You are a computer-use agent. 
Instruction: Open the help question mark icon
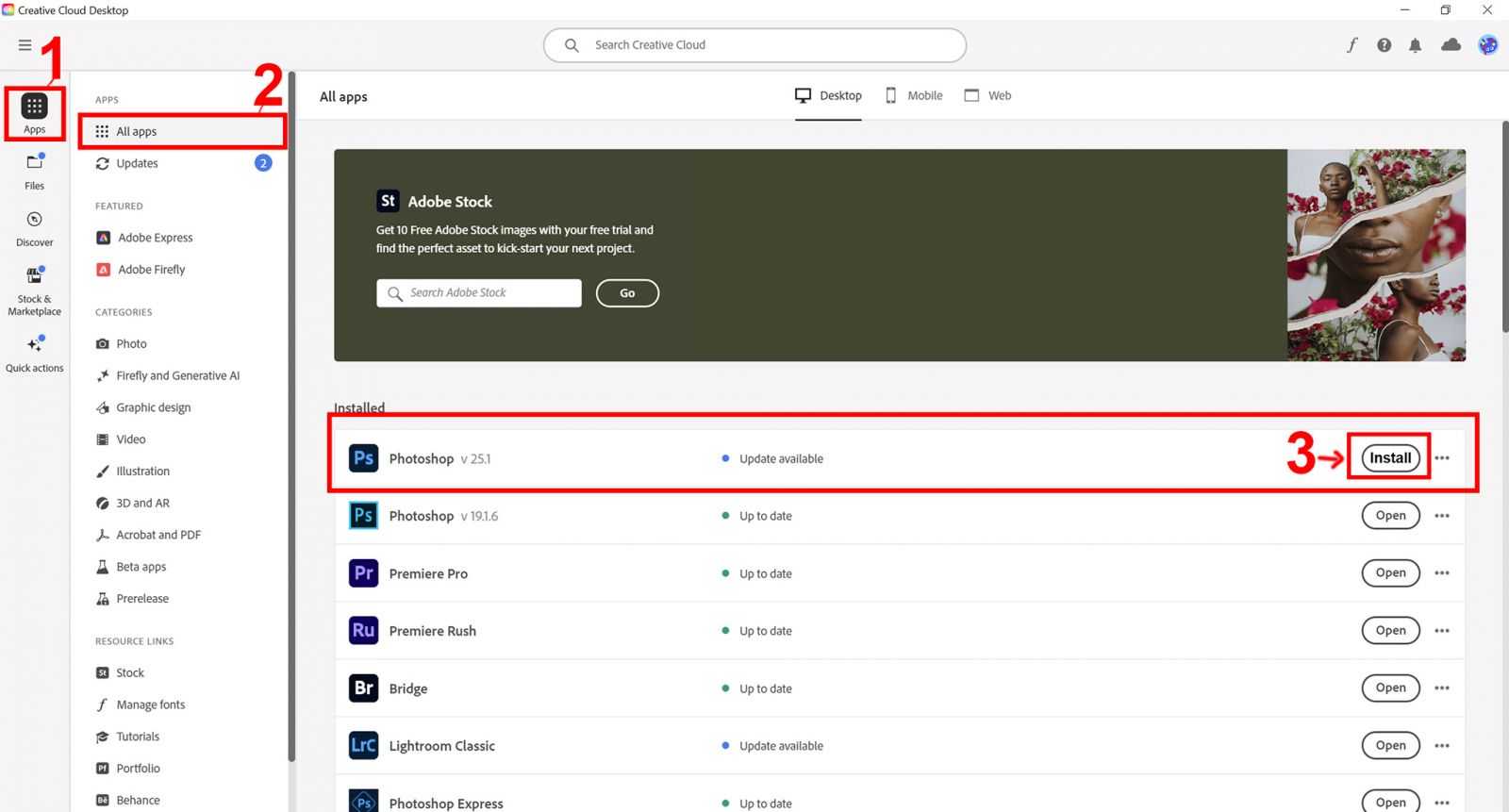click(x=1384, y=45)
